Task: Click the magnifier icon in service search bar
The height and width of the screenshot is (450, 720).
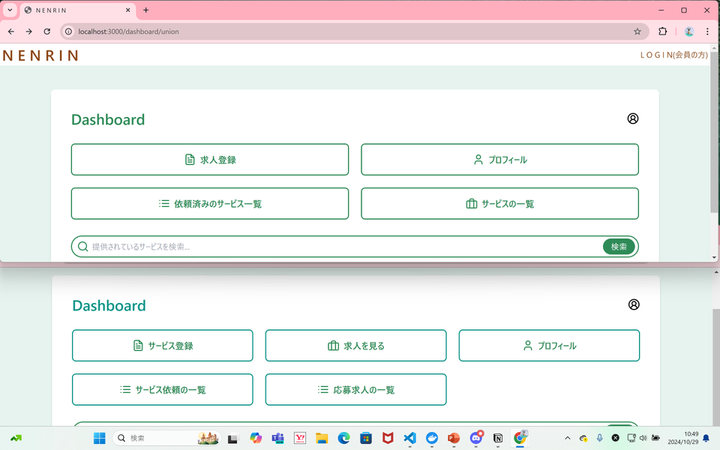Action: point(83,247)
